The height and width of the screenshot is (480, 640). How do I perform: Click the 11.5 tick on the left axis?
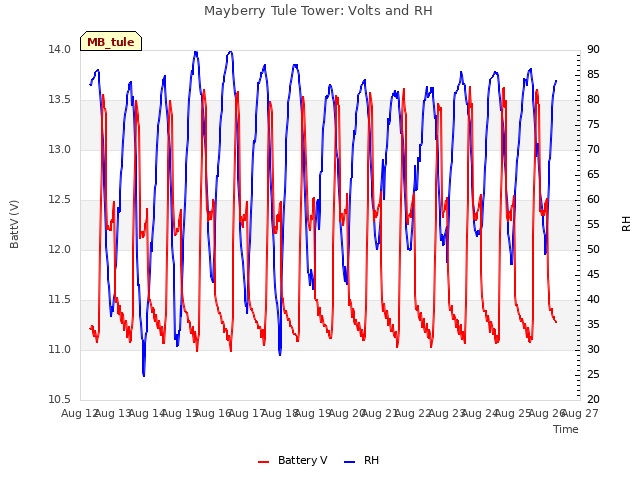[x=60, y=300]
